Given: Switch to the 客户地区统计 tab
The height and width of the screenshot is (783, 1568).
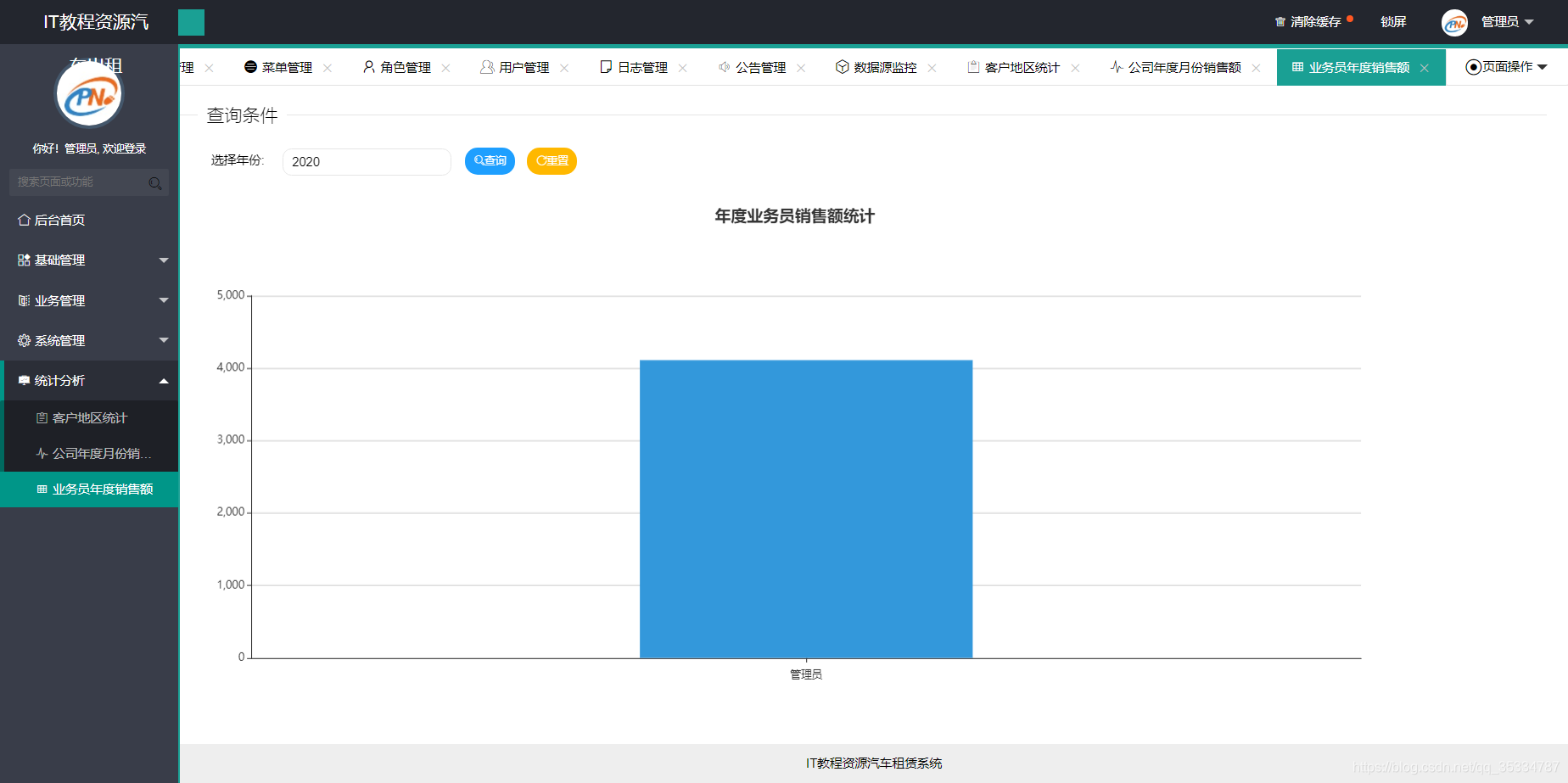Looking at the screenshot, I should (x=1022, y=67).
